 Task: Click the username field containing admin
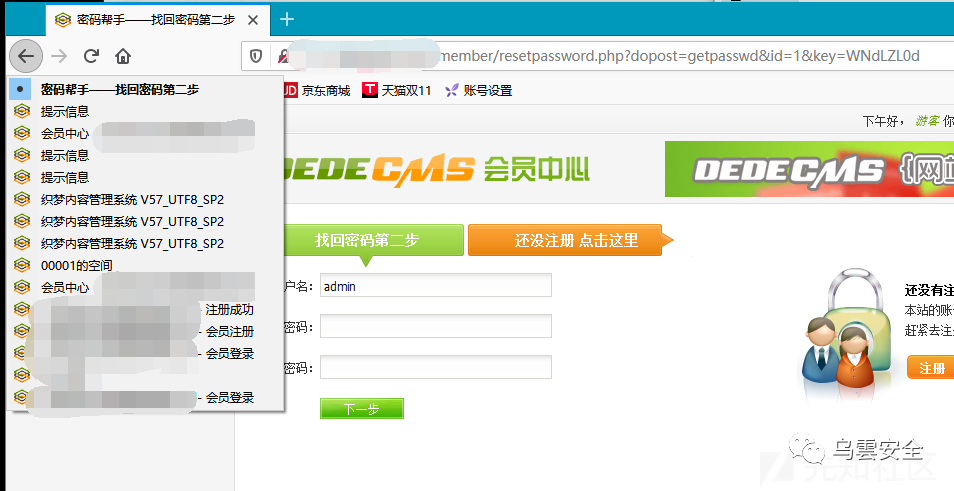[x=436, y=285]
